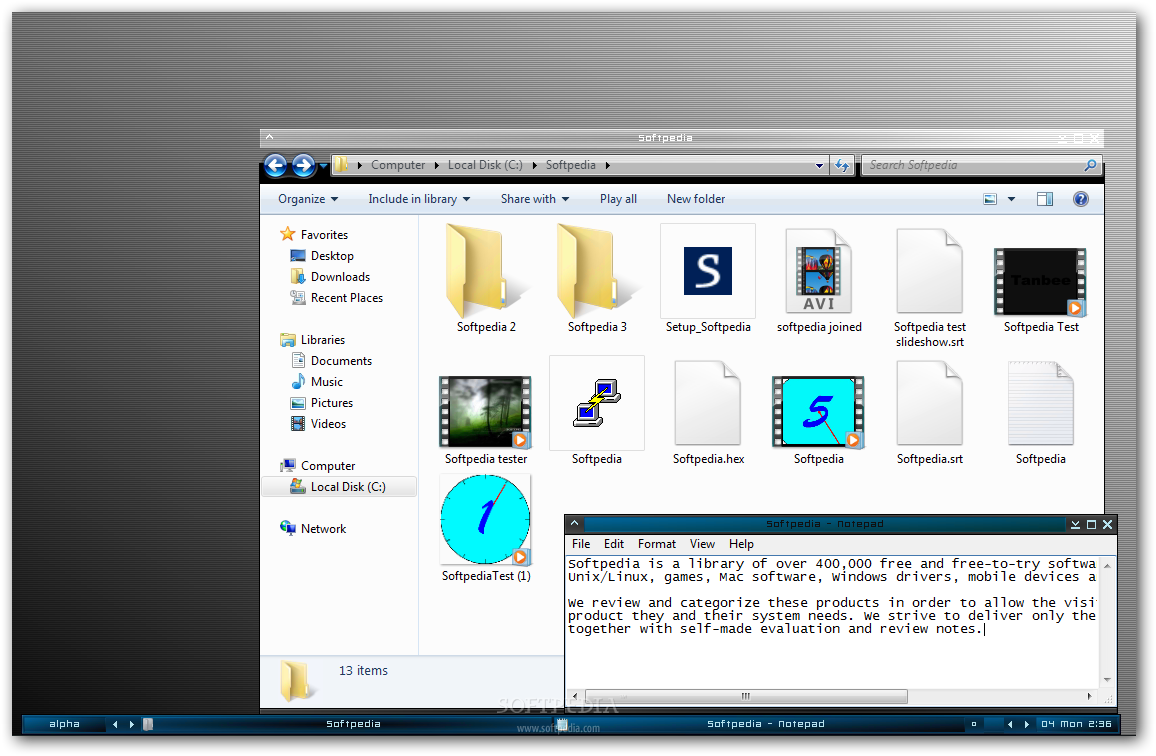Open the Format menu in Notepad
The height and width of the screenshot is (756, 1156).
pos(657,544)
